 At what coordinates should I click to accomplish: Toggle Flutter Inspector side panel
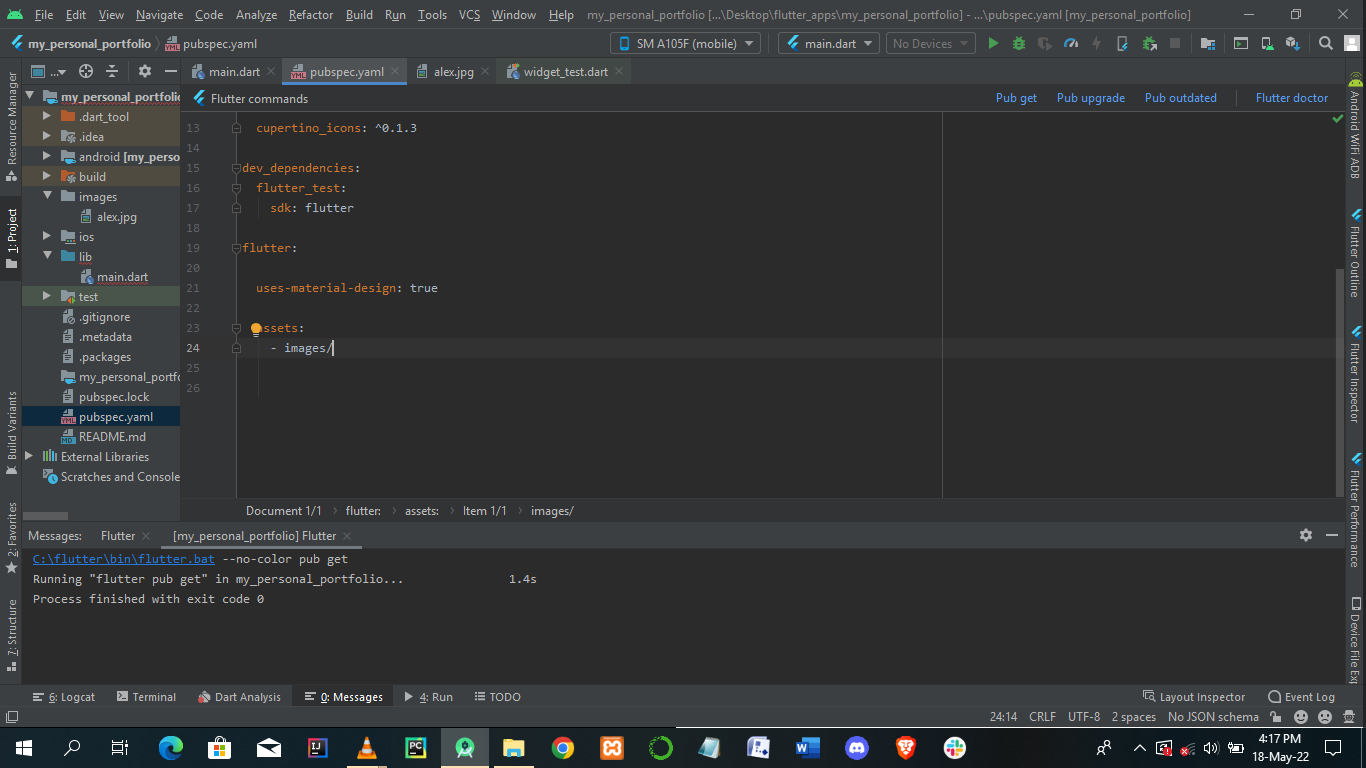pyautogui.click(x=1355, y=374)
